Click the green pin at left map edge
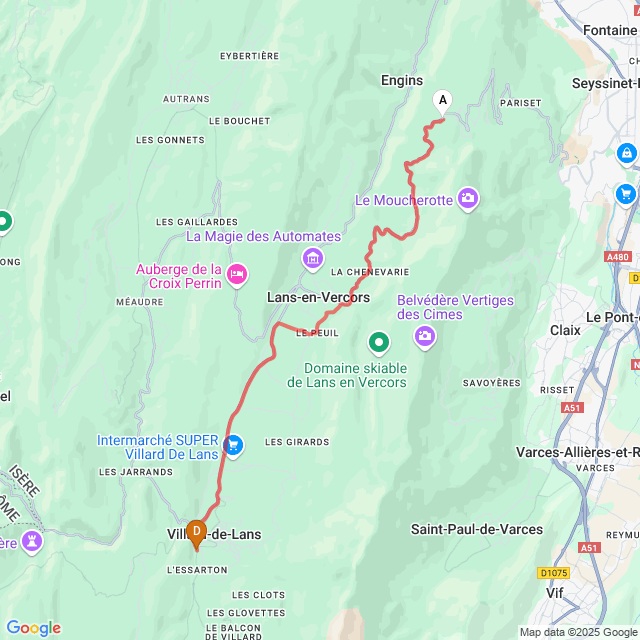 click(4, 223)
